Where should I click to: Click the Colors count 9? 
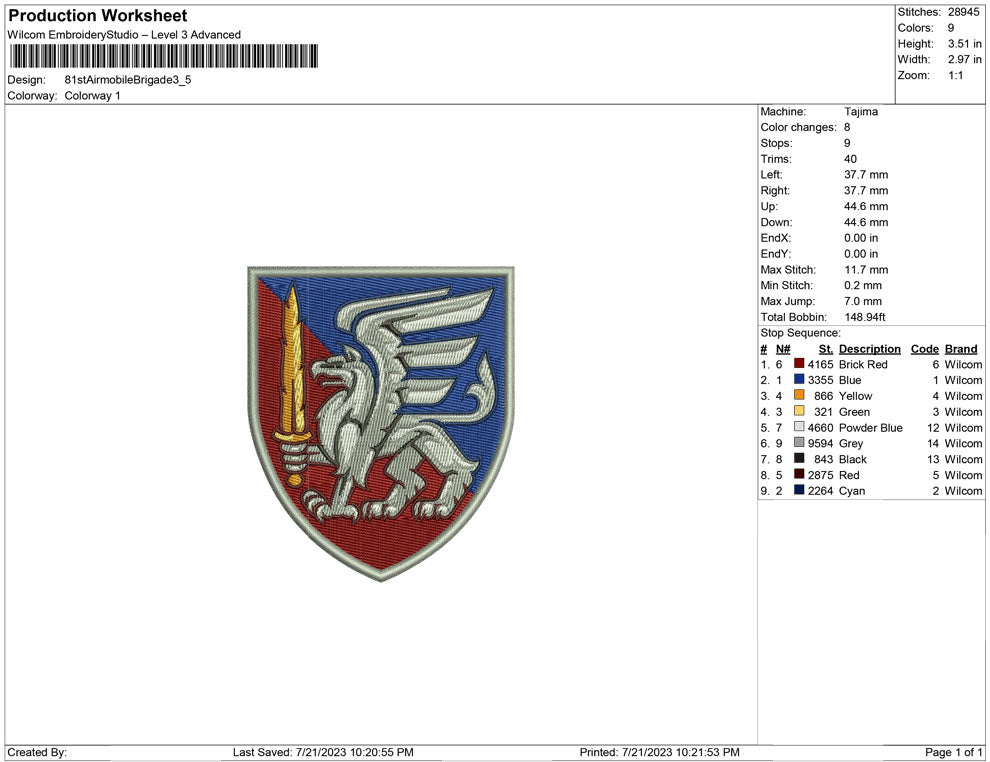(951, 28)
